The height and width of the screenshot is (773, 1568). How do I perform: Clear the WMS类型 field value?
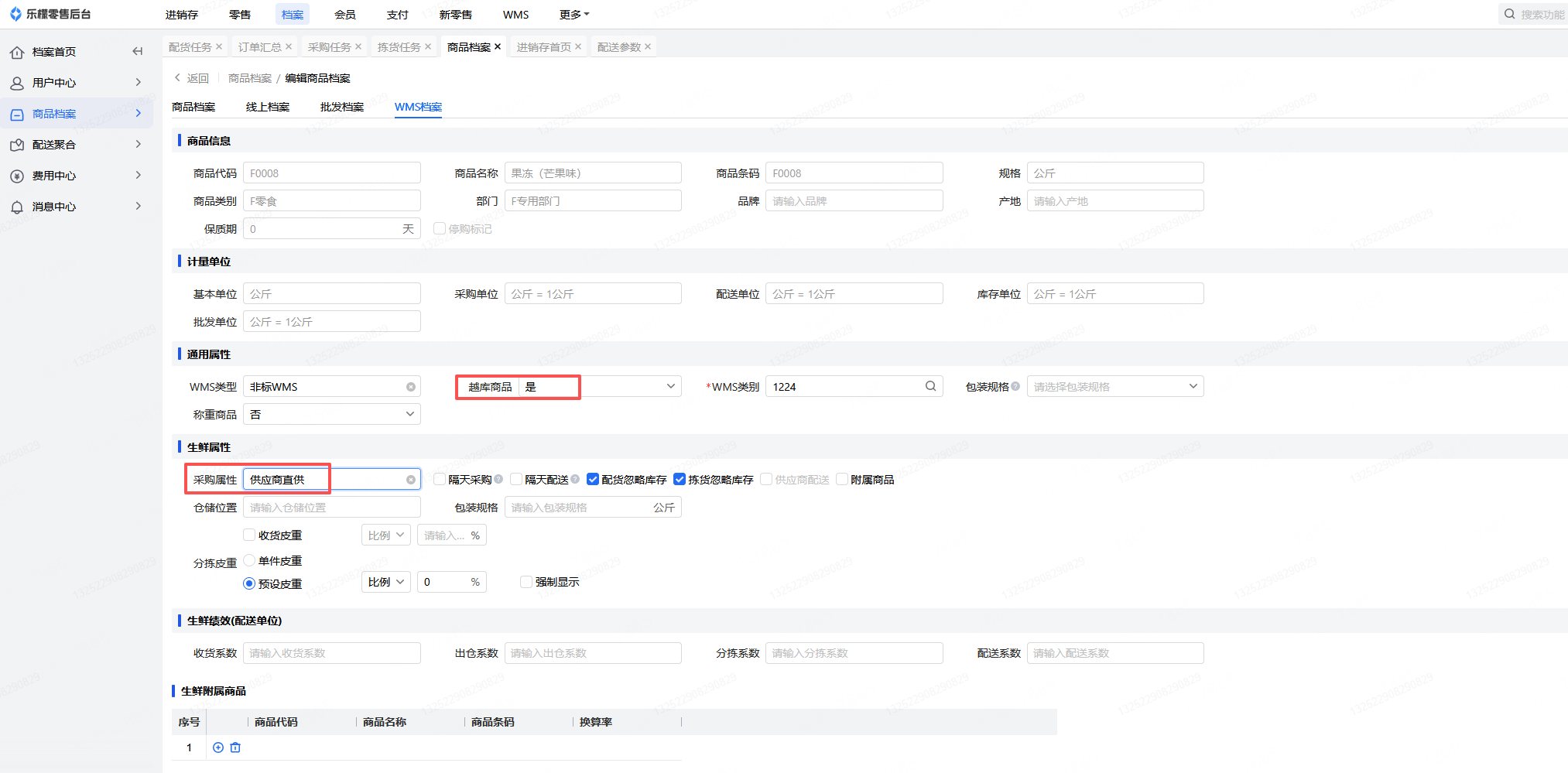411,387
